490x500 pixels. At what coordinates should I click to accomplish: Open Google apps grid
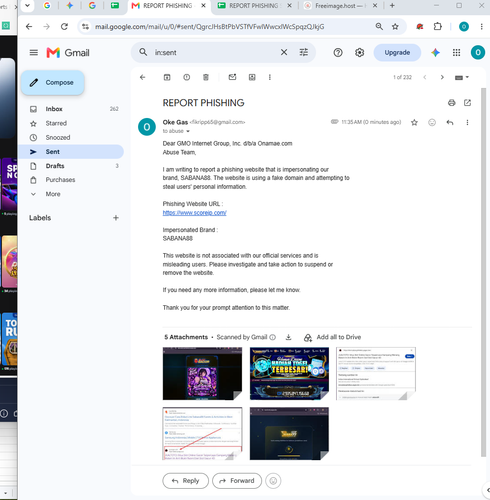[456, 52]
